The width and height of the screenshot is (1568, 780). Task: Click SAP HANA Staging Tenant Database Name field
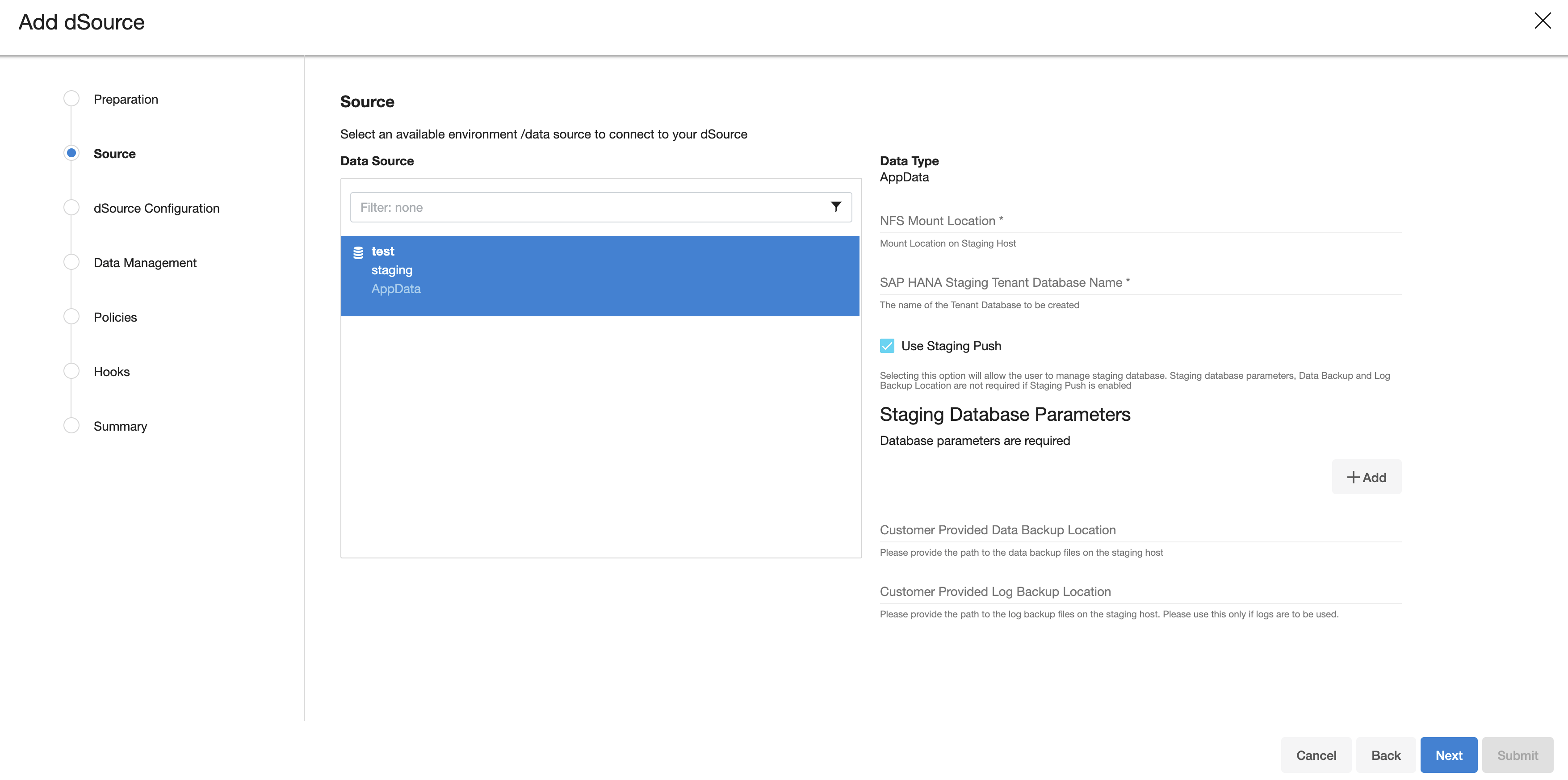pyautogui.click(x=1140, y=282)
